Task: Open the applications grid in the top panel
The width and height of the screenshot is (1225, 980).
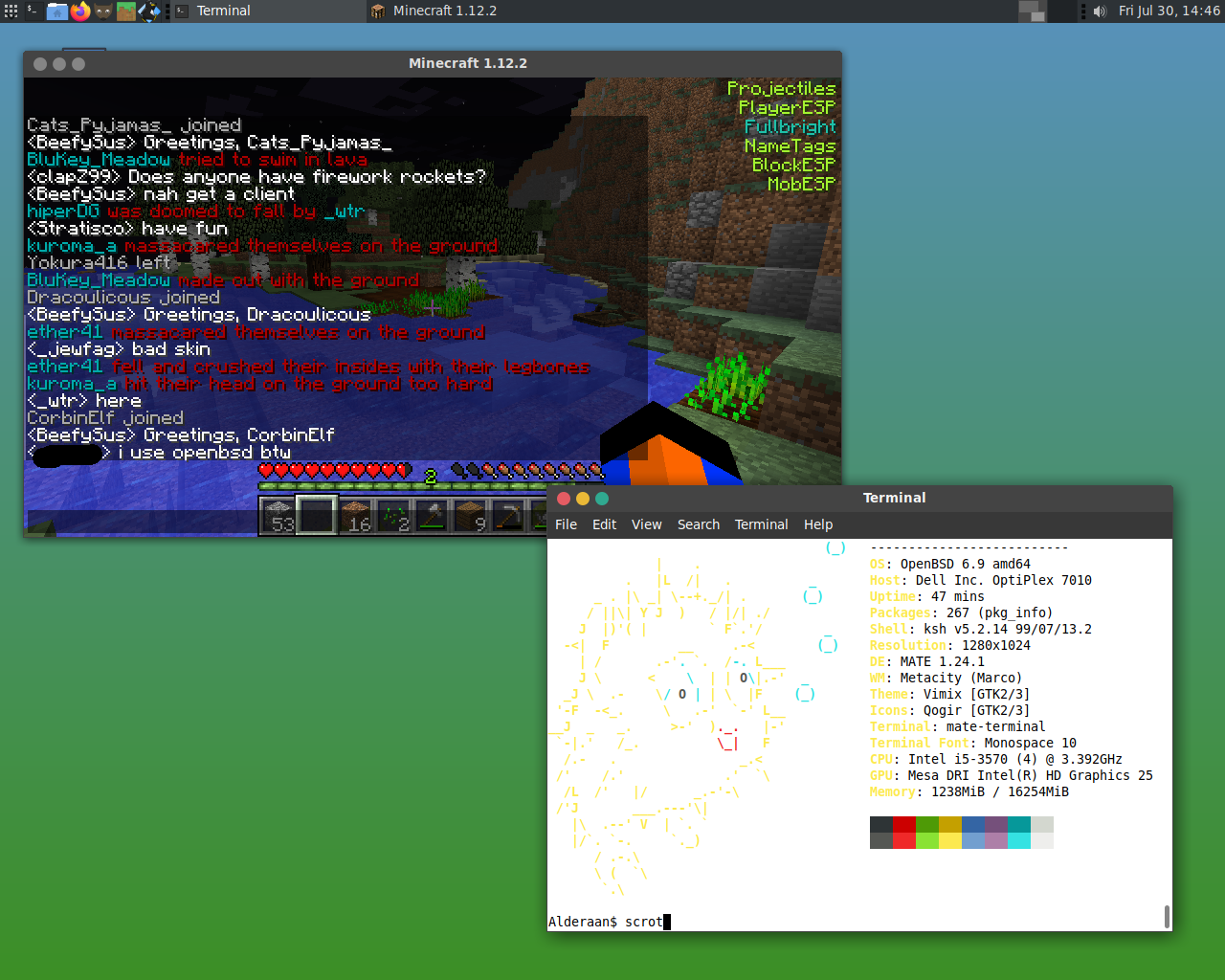Action: tap(10, 11)
